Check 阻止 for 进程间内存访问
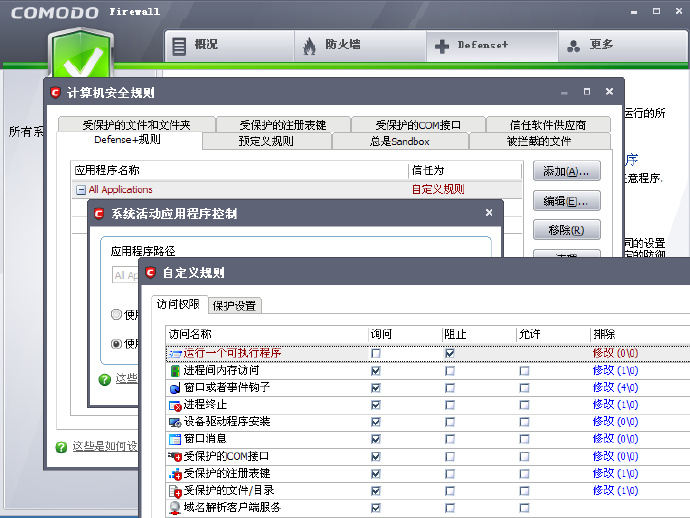The image size is (690, 518). click(450, 371)
